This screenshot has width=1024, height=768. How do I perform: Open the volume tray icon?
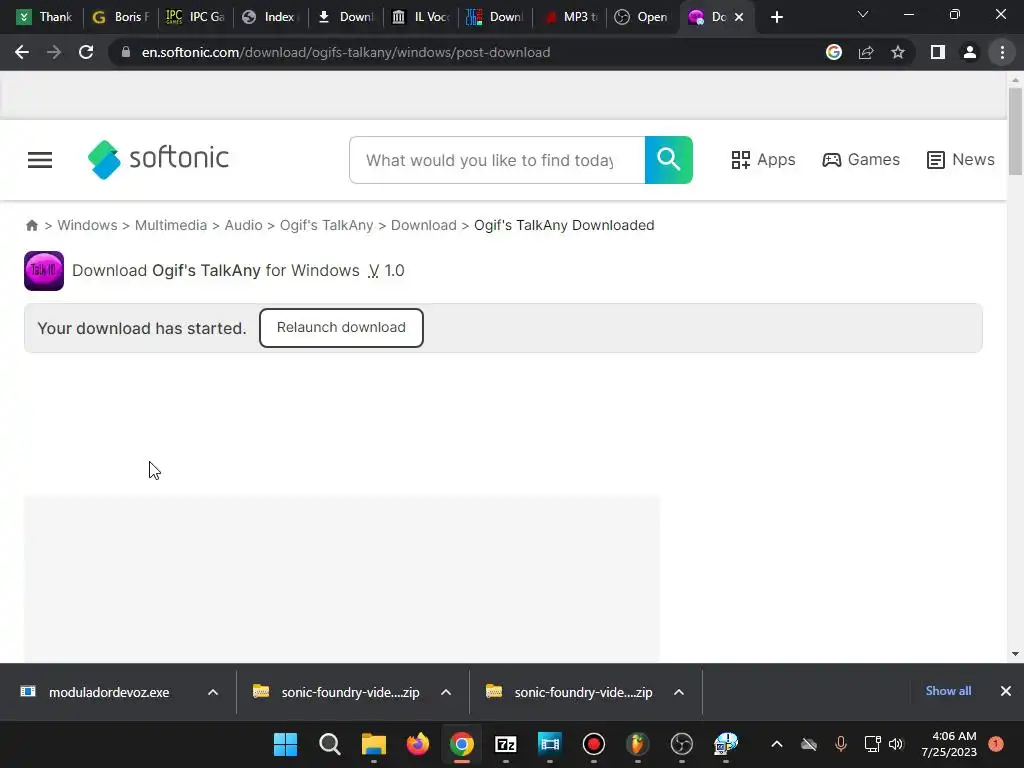click(896, 744)
